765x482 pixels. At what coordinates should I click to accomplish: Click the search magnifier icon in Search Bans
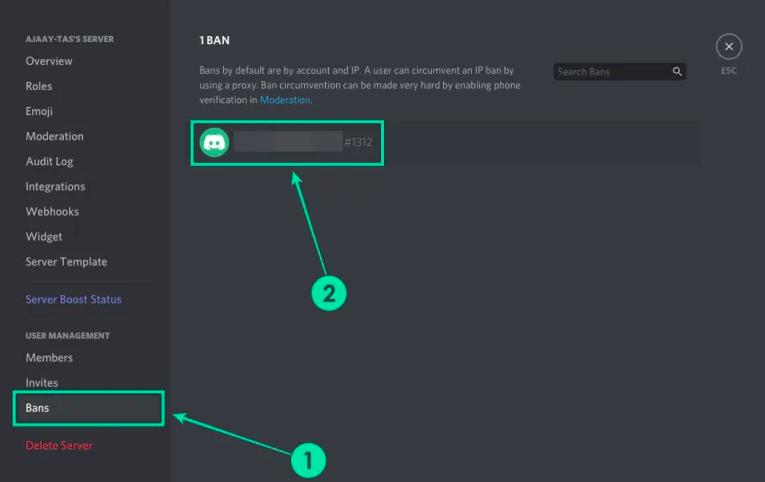coord(677,72)
